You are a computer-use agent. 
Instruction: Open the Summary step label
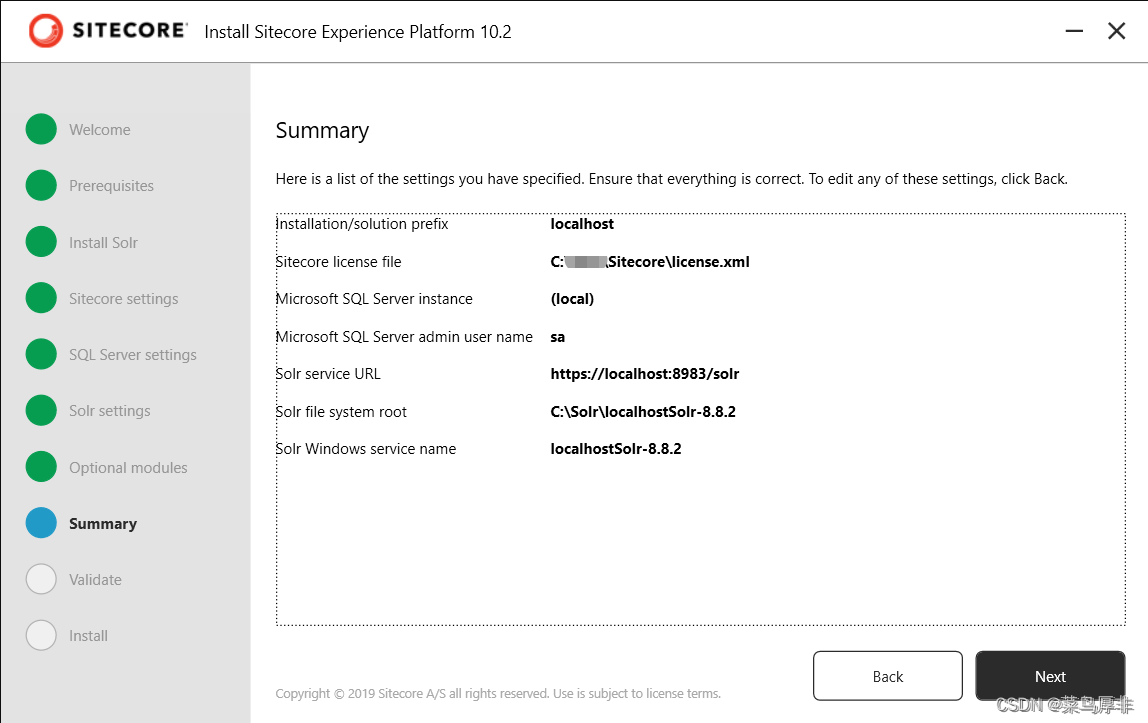click(x=102, y=524)
